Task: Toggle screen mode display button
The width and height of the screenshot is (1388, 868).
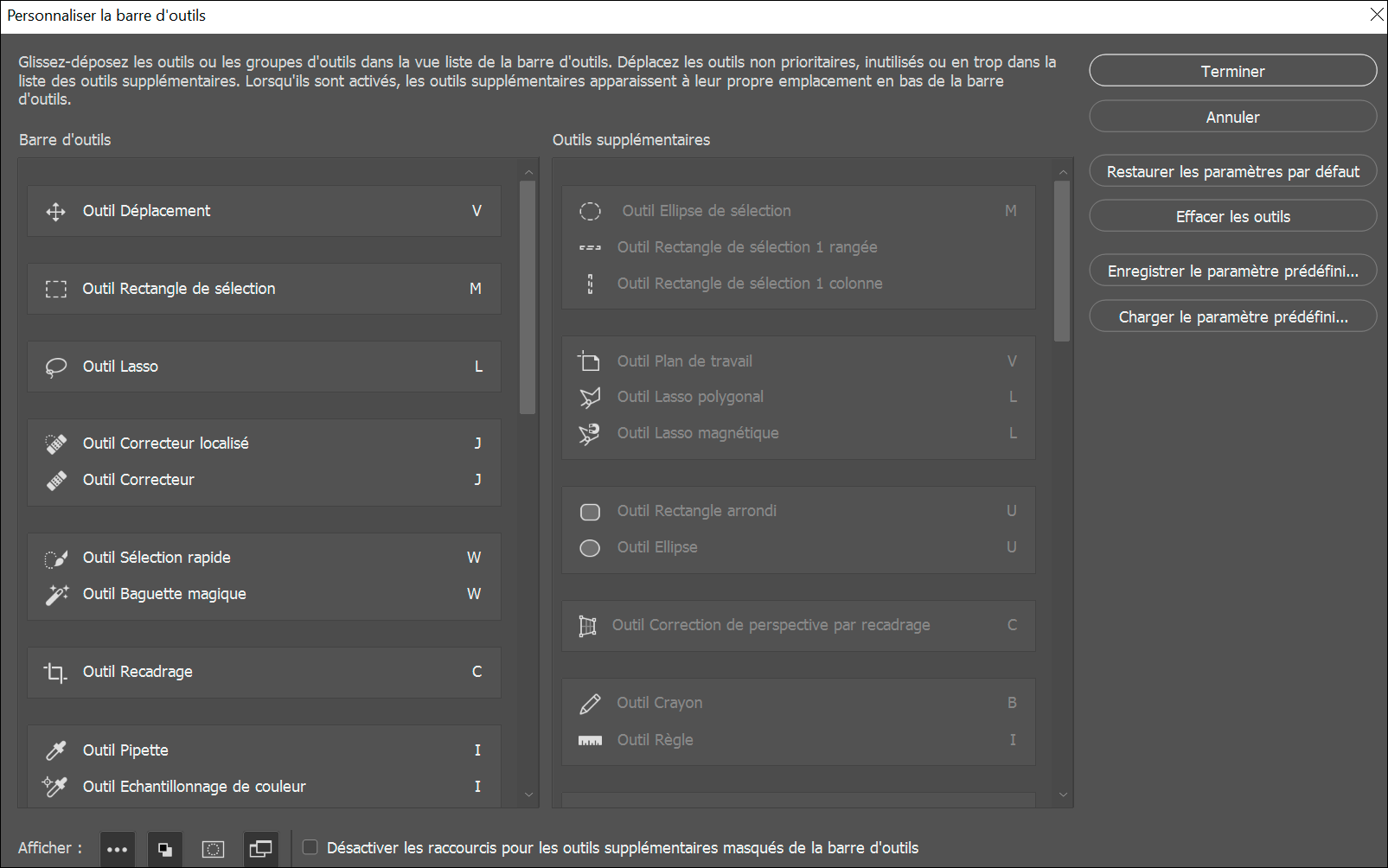Action: [x=260, y=849]
